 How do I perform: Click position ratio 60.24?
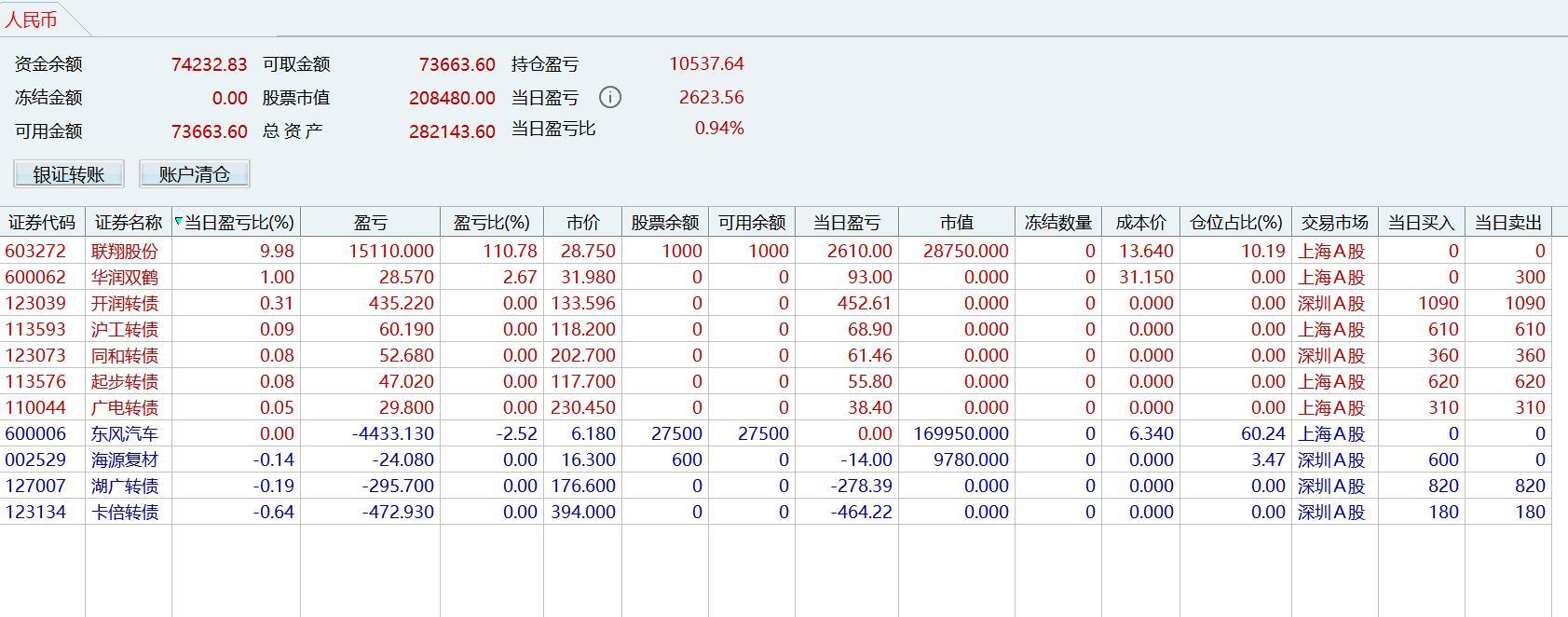pos(1263,433)
